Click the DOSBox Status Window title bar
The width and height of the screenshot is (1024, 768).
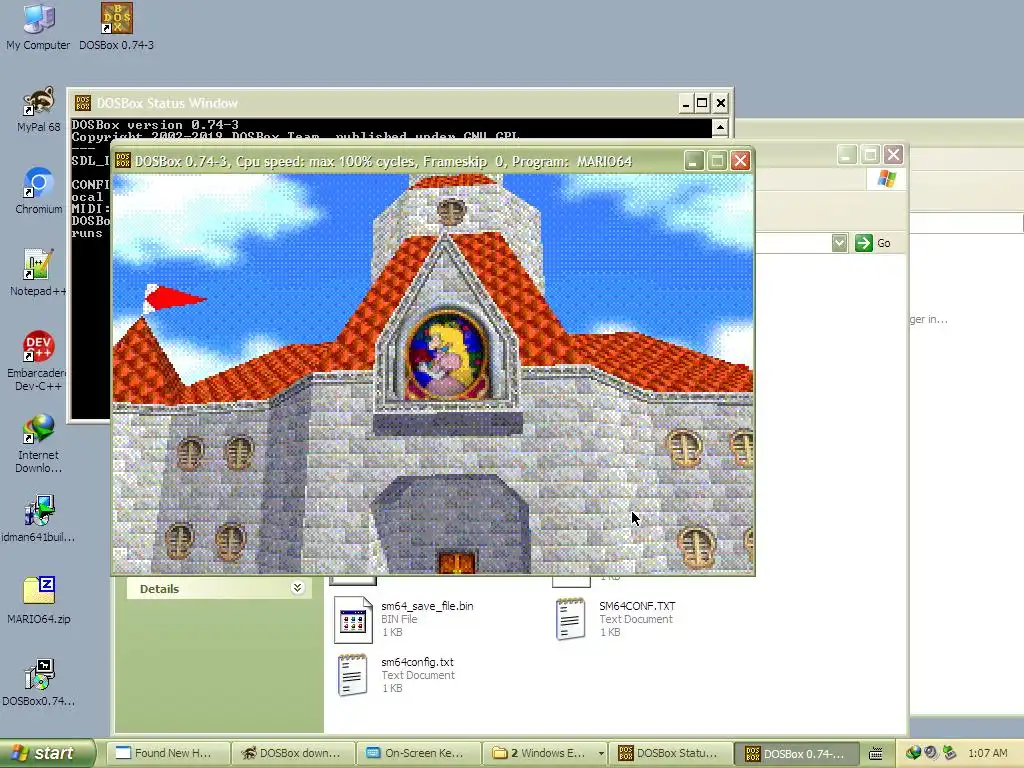coord(400,103)
